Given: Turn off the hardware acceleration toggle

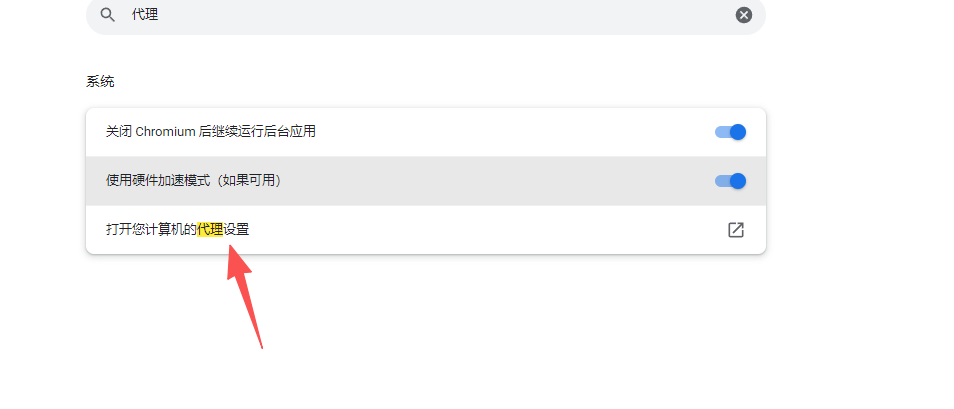Looking at the screenshot, I should click(x=731, y=181).
